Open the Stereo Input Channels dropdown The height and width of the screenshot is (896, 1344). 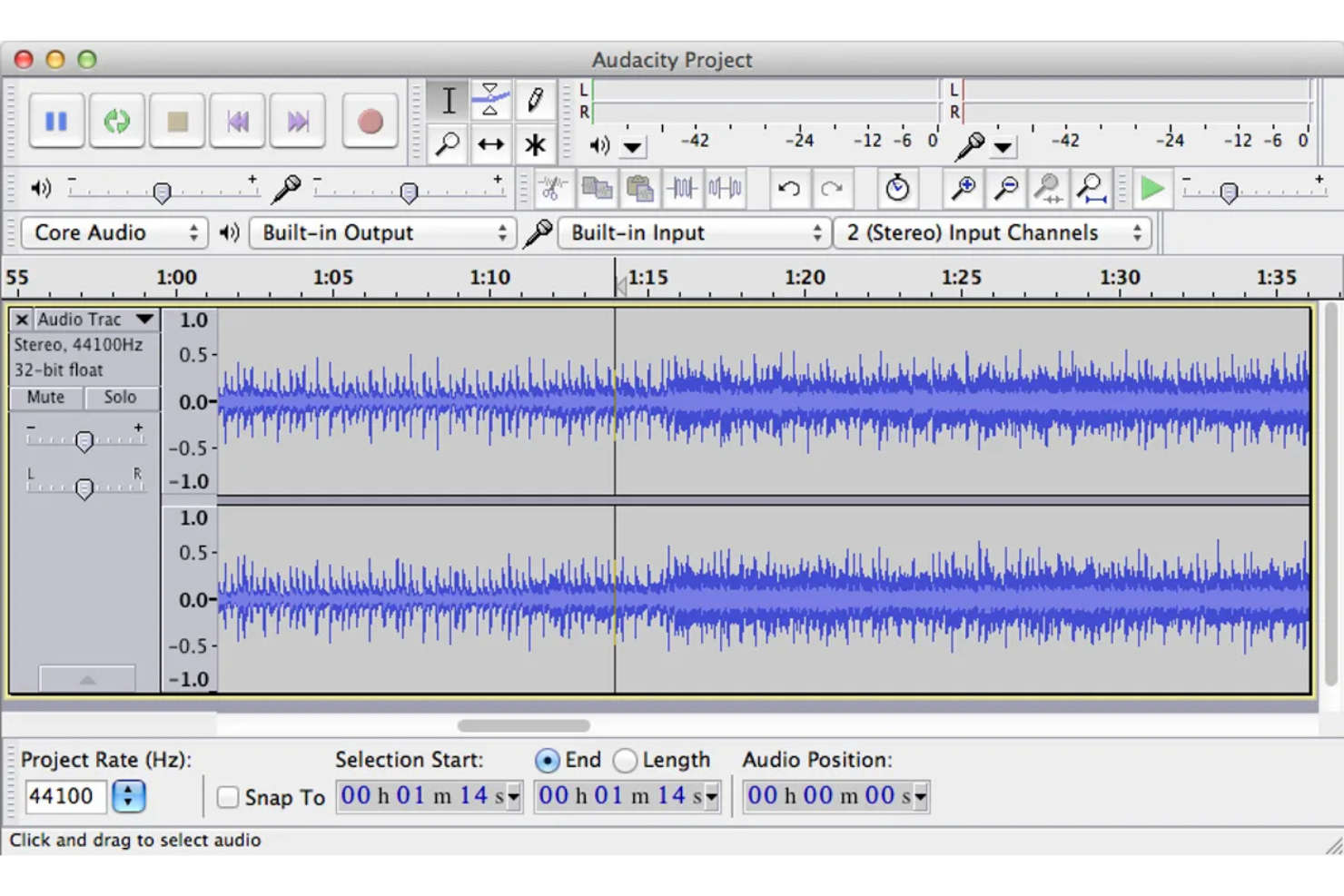point(993,233)
